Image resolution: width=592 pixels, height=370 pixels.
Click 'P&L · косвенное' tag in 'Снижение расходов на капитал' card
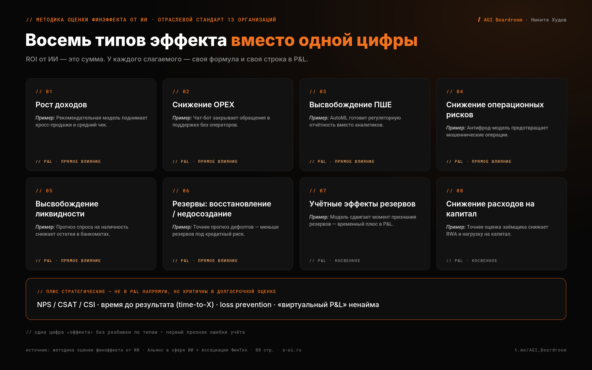(x=472, y=261)
